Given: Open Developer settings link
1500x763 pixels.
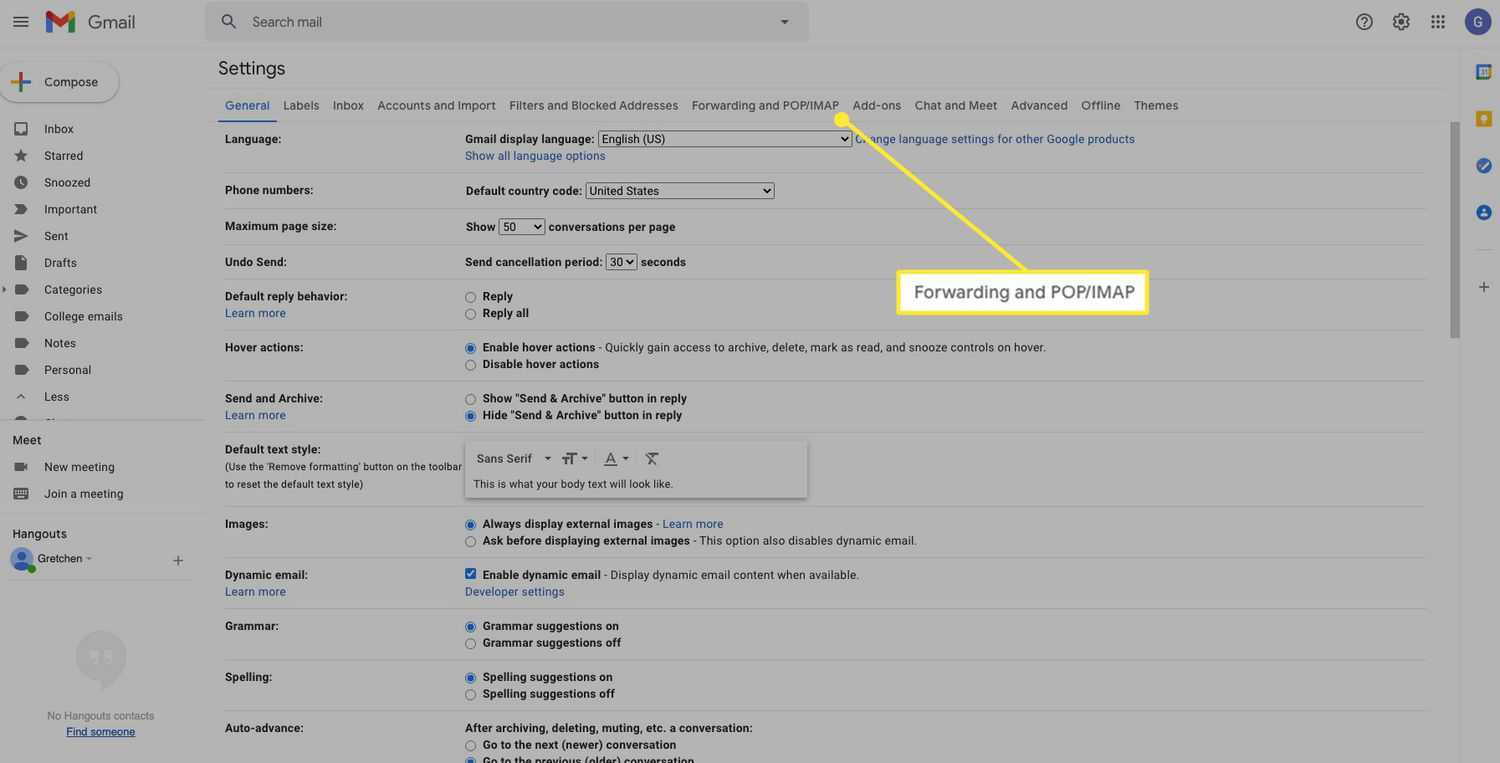Looking at the screenshot, I should 514,592.
